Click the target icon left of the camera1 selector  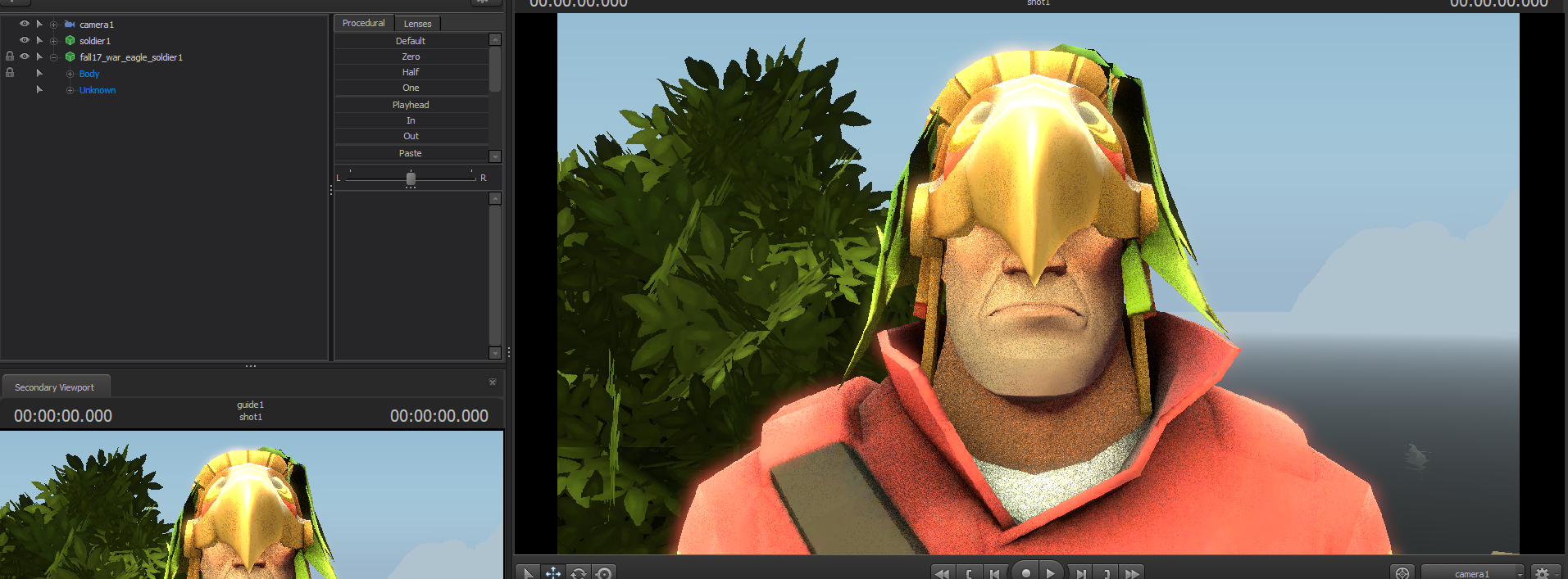point(1402,572)
